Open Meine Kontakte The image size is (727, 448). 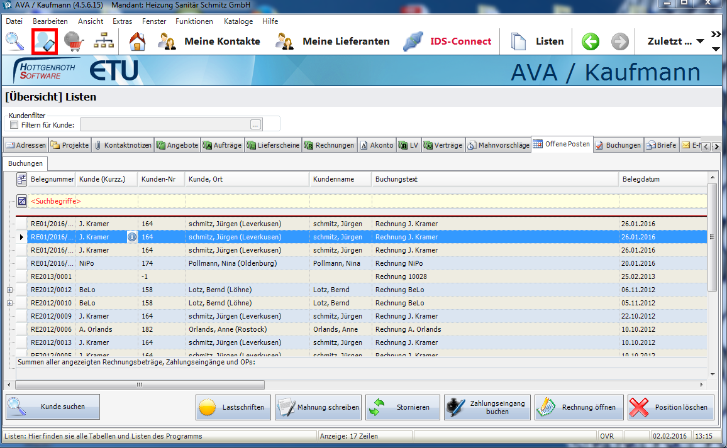click(209, 41)
